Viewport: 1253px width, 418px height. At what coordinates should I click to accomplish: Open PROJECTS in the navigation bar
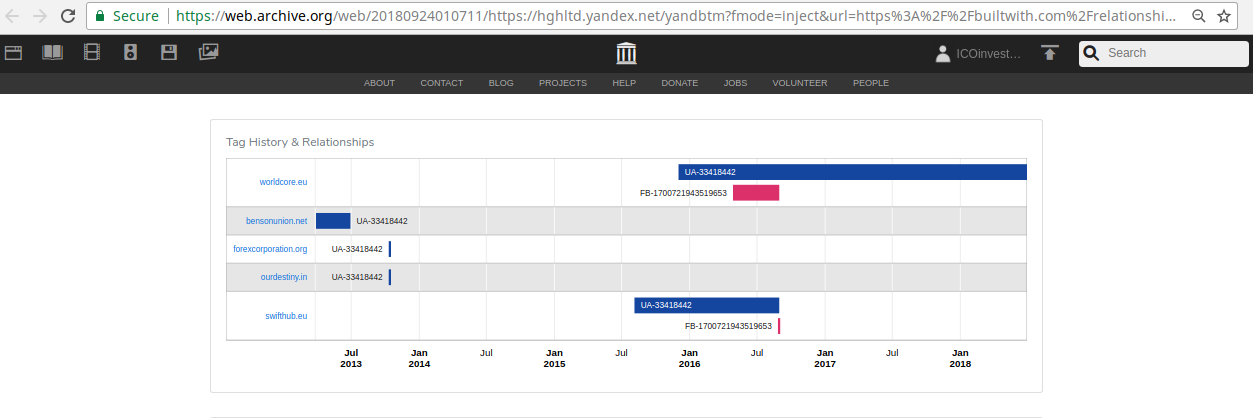[563, 83]
